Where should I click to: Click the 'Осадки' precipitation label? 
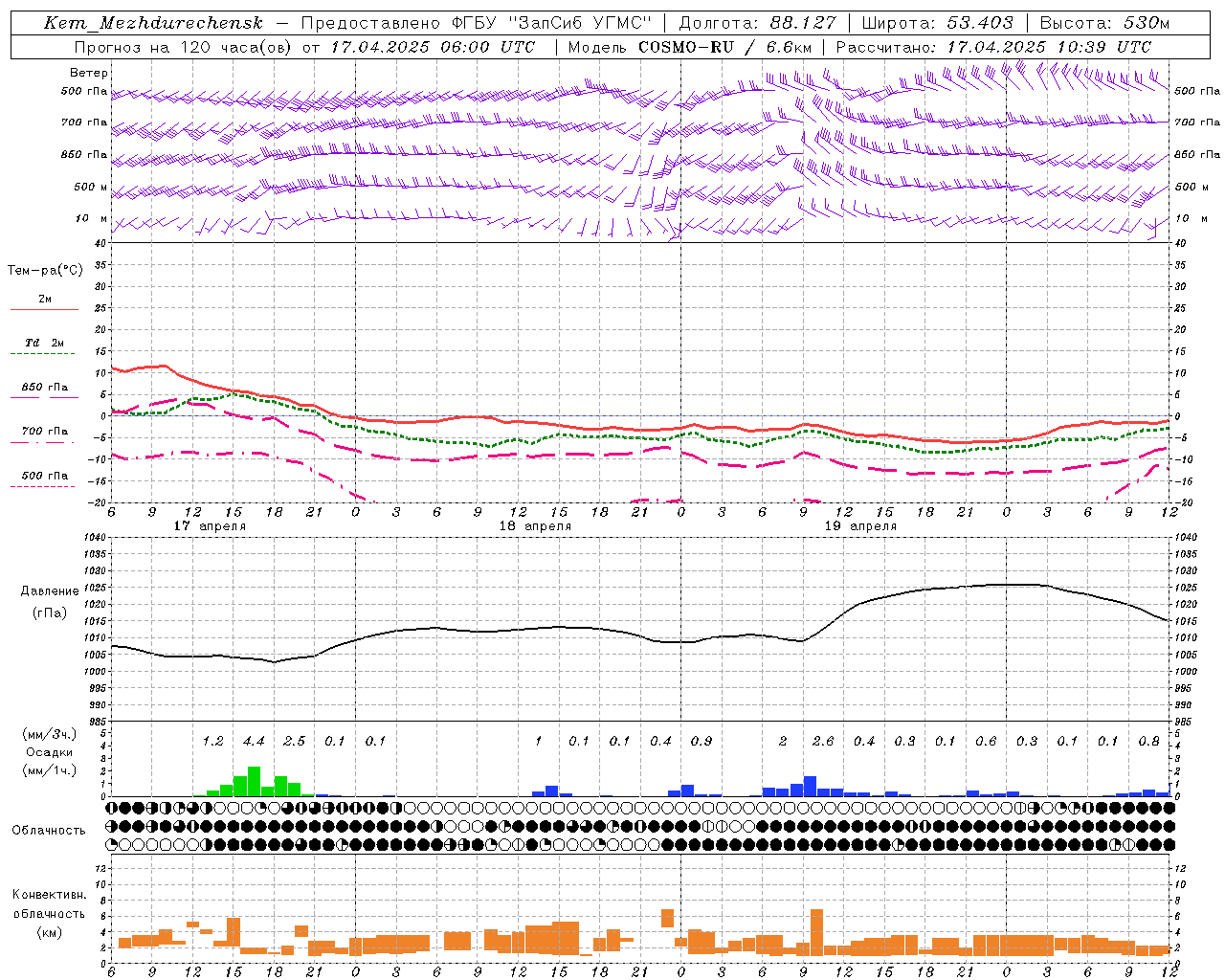[50, 752]
